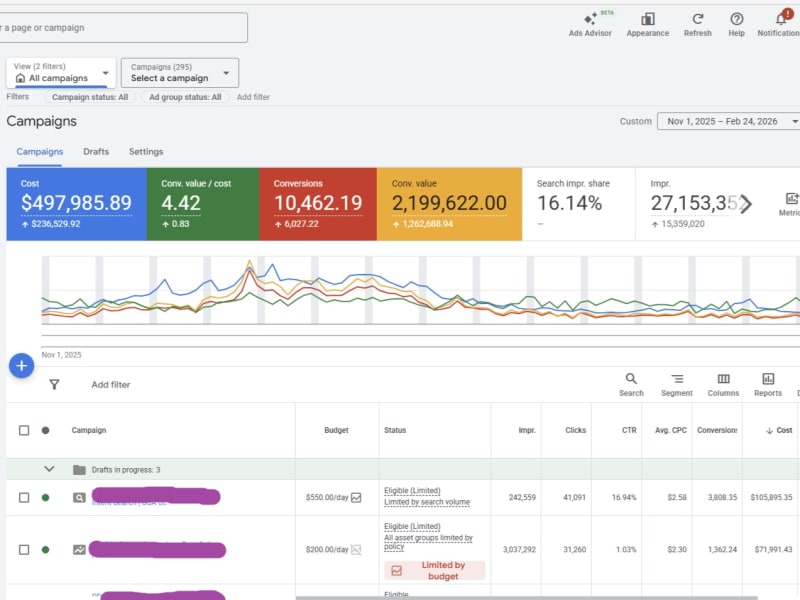Click the Limited by budget chart icon

click(x=396, y=570)
